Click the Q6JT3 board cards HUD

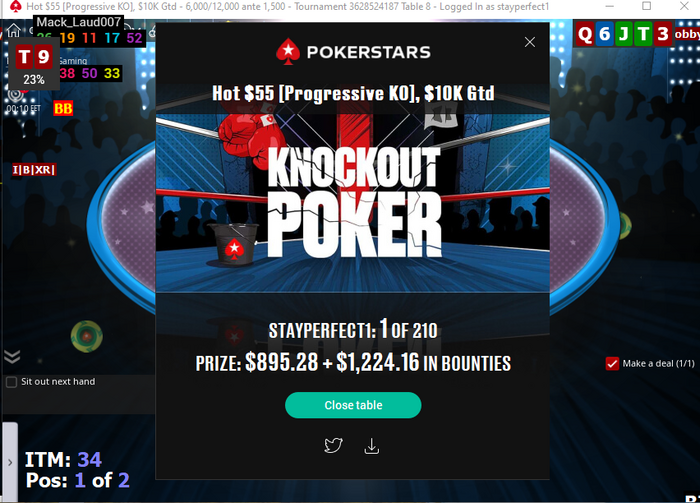point(624,34)
